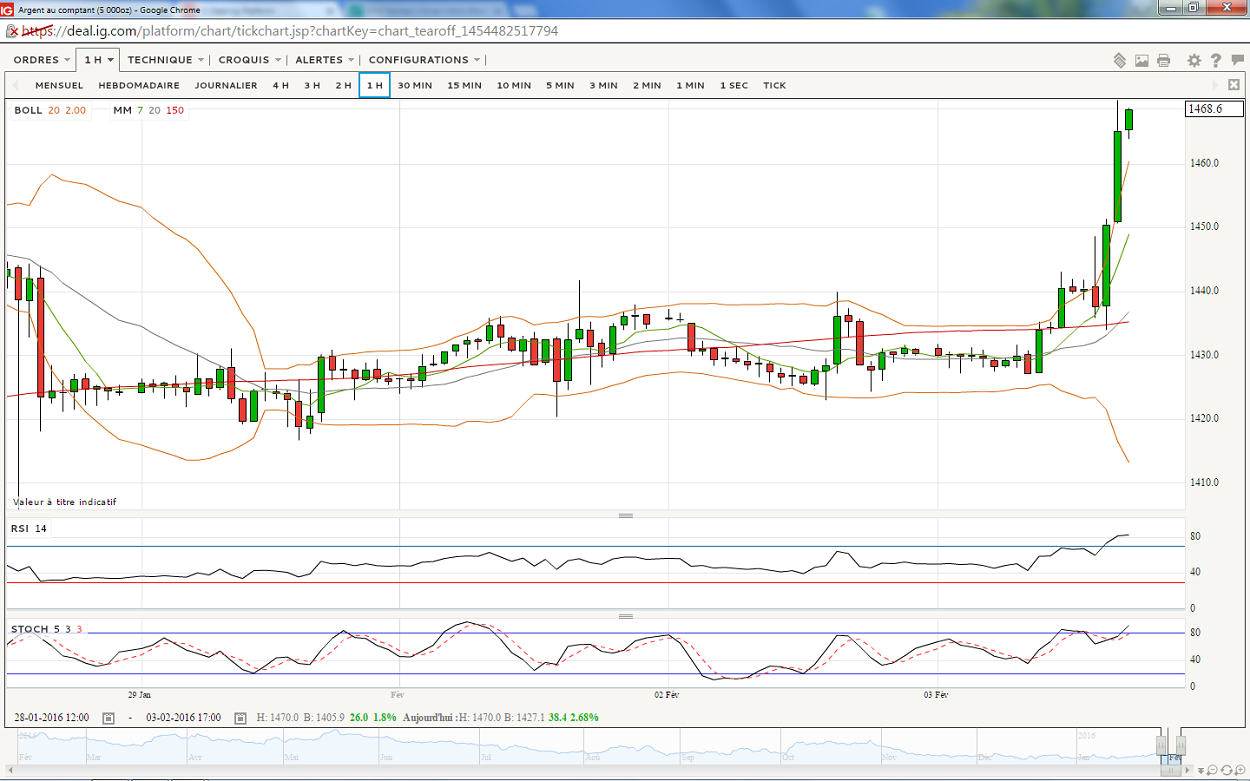This screenshot has width=1250, height=781.
Task: Open the CONFIGURATIONS dropdown
Action: click(x=424, y=60)
